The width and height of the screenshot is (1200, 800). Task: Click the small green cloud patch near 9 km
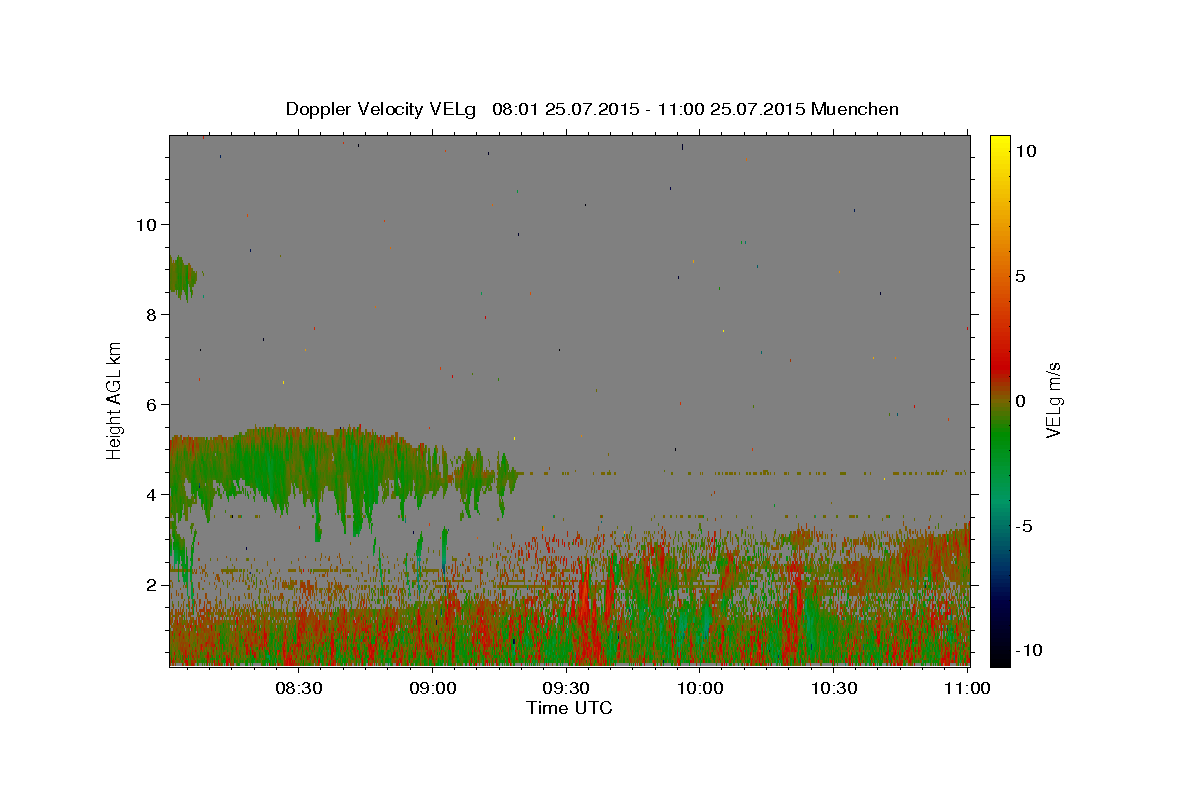[184, 277]
